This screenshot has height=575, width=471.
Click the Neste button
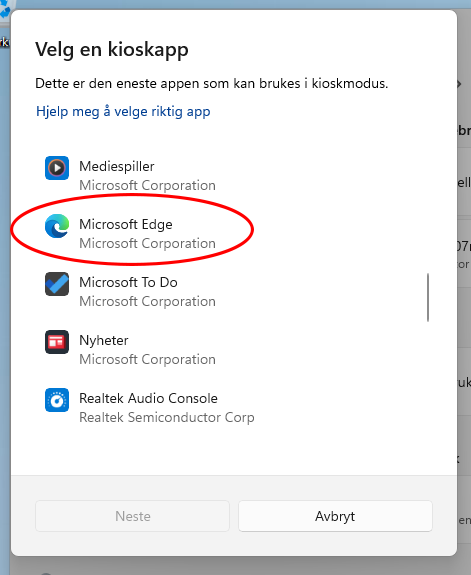click(132, 516)
